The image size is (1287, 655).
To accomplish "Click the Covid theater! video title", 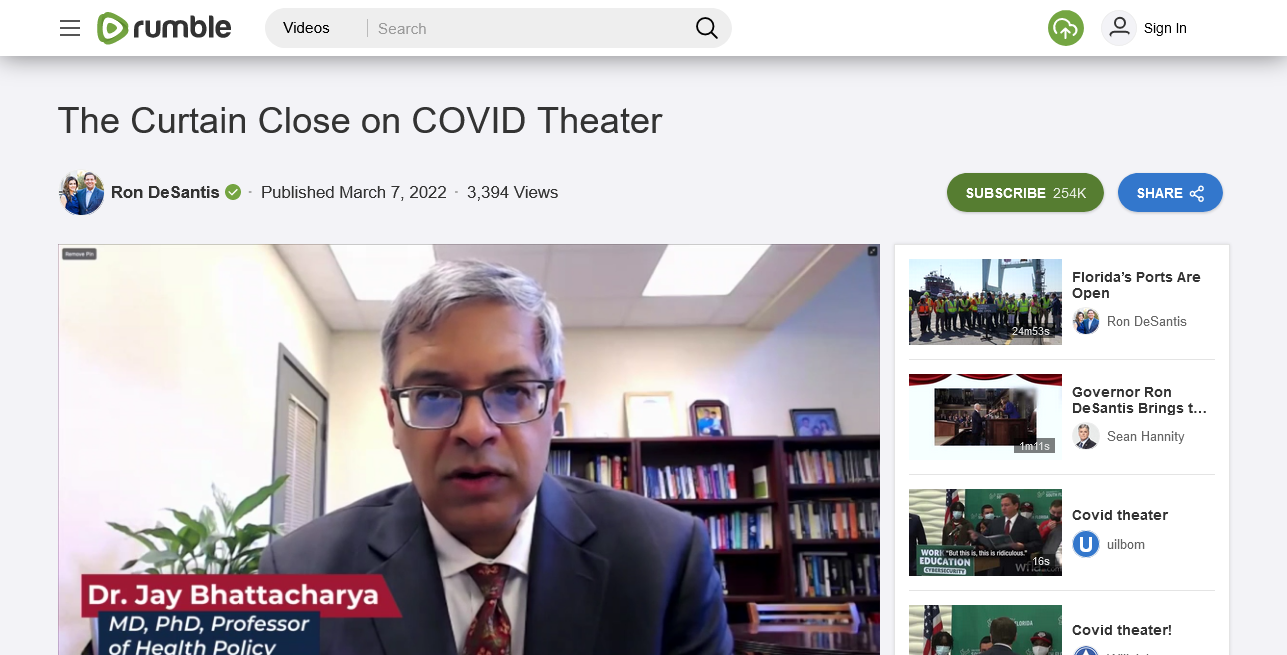I will (1122, 630).
